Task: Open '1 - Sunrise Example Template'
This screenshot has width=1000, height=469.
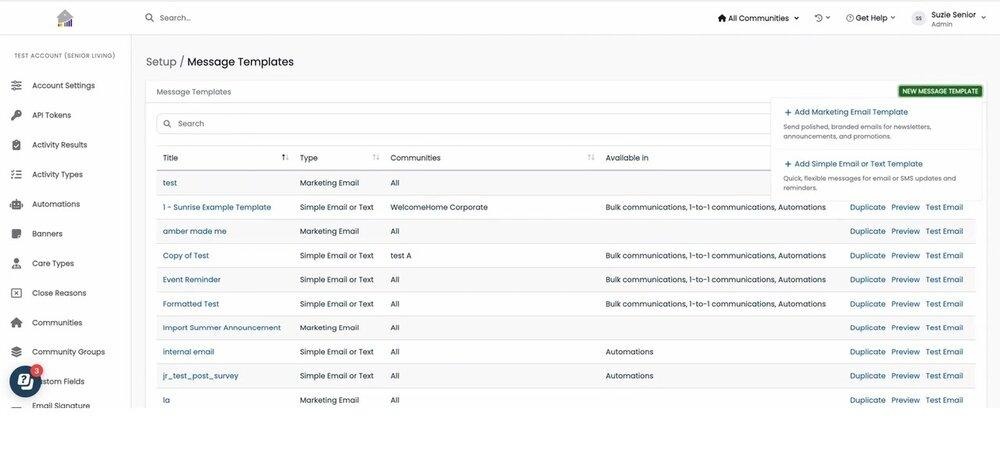Action: click(x=217, y=207)
